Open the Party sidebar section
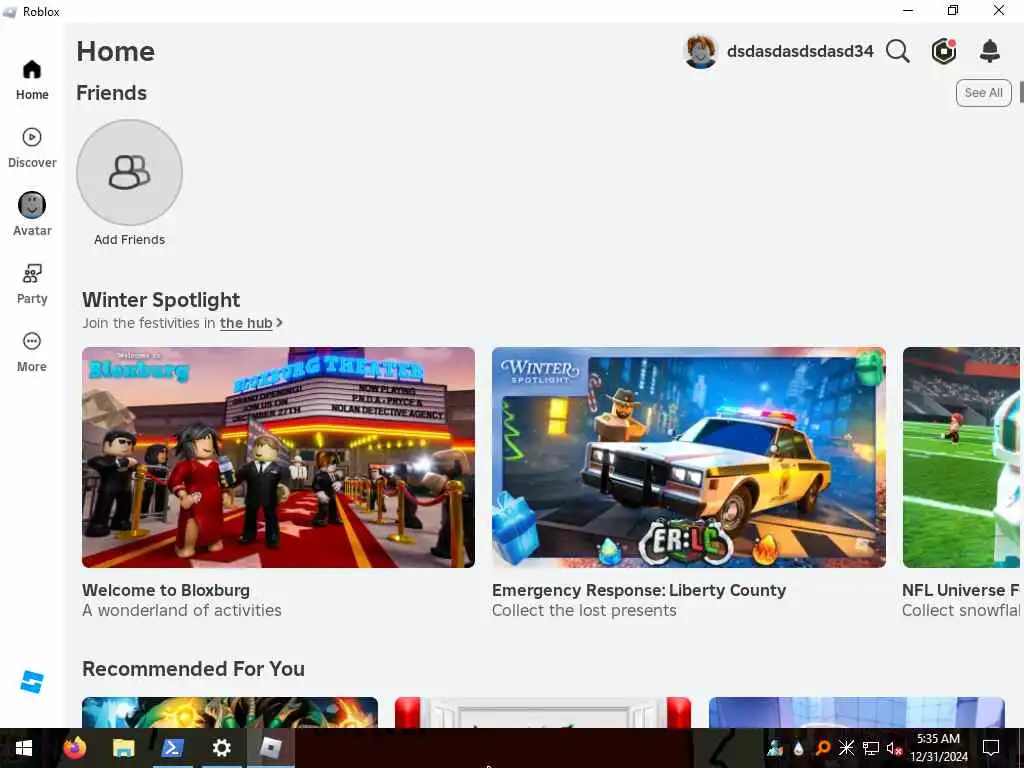This screenshot has width=1024, height=768. tap(31, 284)
